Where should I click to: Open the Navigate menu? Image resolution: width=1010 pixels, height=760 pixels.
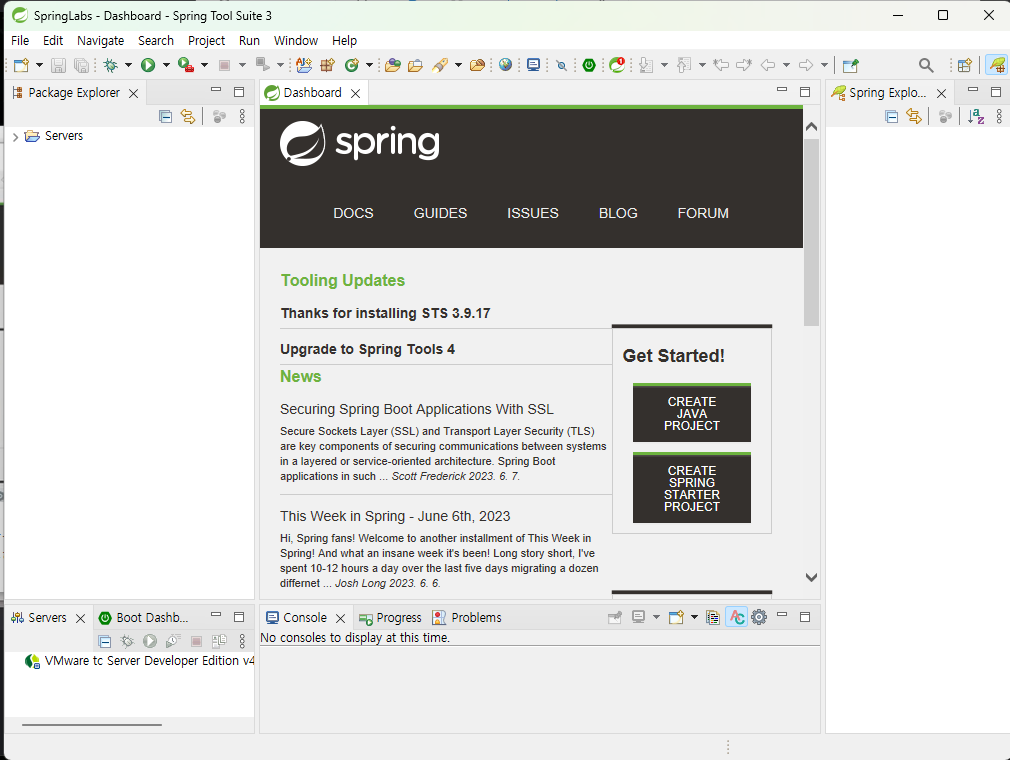tap(100, 41)
